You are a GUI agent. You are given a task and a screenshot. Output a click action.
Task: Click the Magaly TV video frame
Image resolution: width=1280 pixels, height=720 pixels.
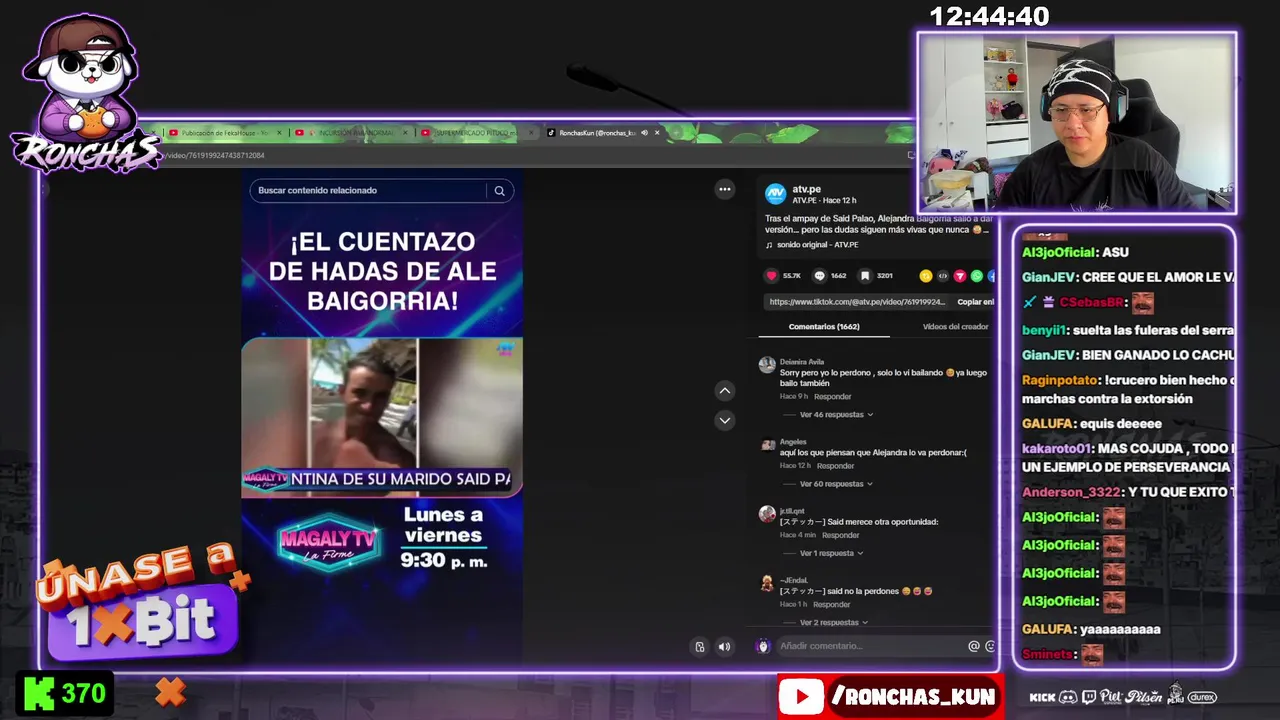click(381, 417)
